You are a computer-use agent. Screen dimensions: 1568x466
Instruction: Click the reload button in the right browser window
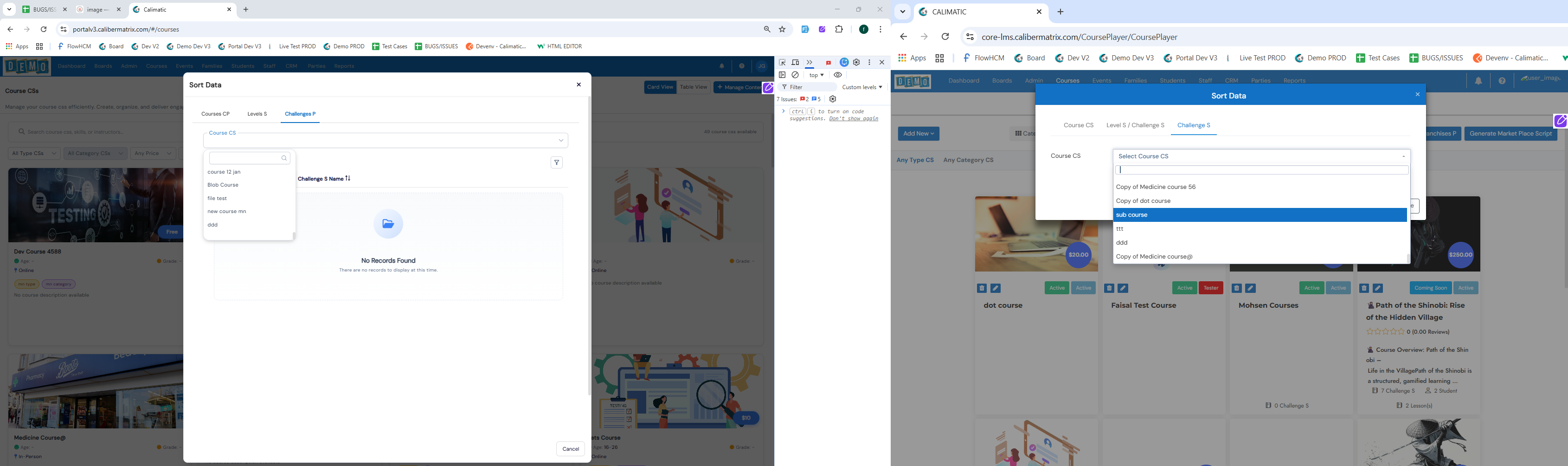[x=945, y=37]
